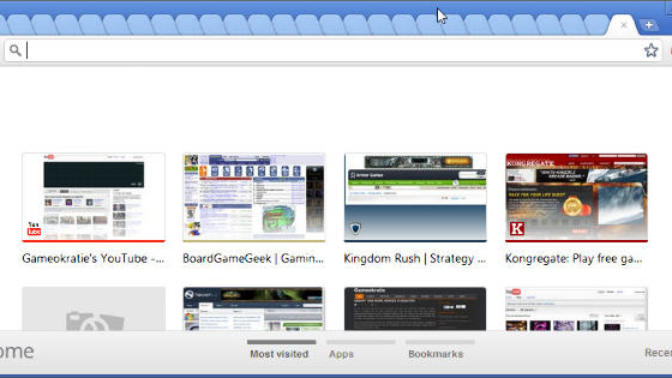Open Gameokratie's YouTube thumbnail

(93, 198)
